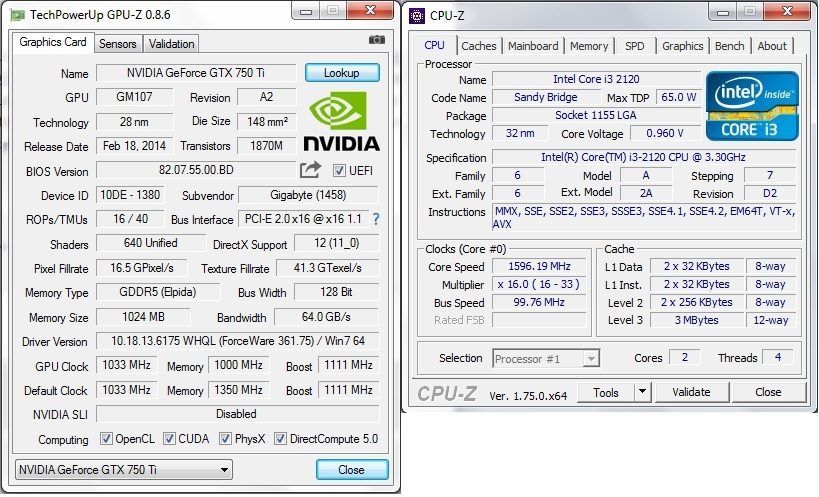Click the Driver Version field
Screen dimensions: 819x497
(238, 341)
